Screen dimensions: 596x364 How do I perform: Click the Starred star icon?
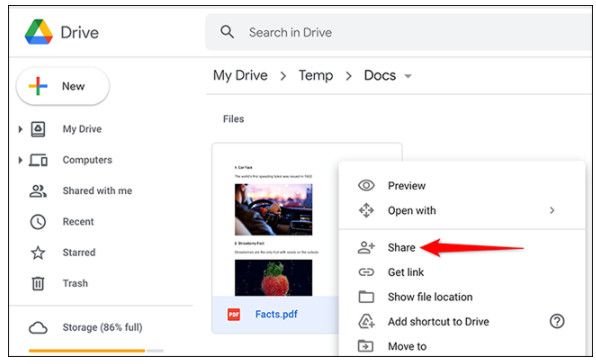tap(38, 253)
